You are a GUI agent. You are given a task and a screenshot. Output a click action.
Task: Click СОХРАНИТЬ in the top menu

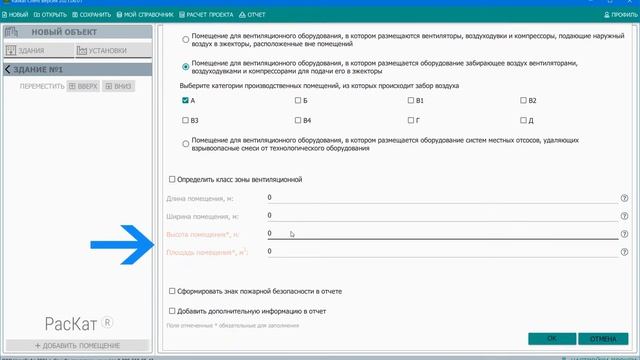91,15
